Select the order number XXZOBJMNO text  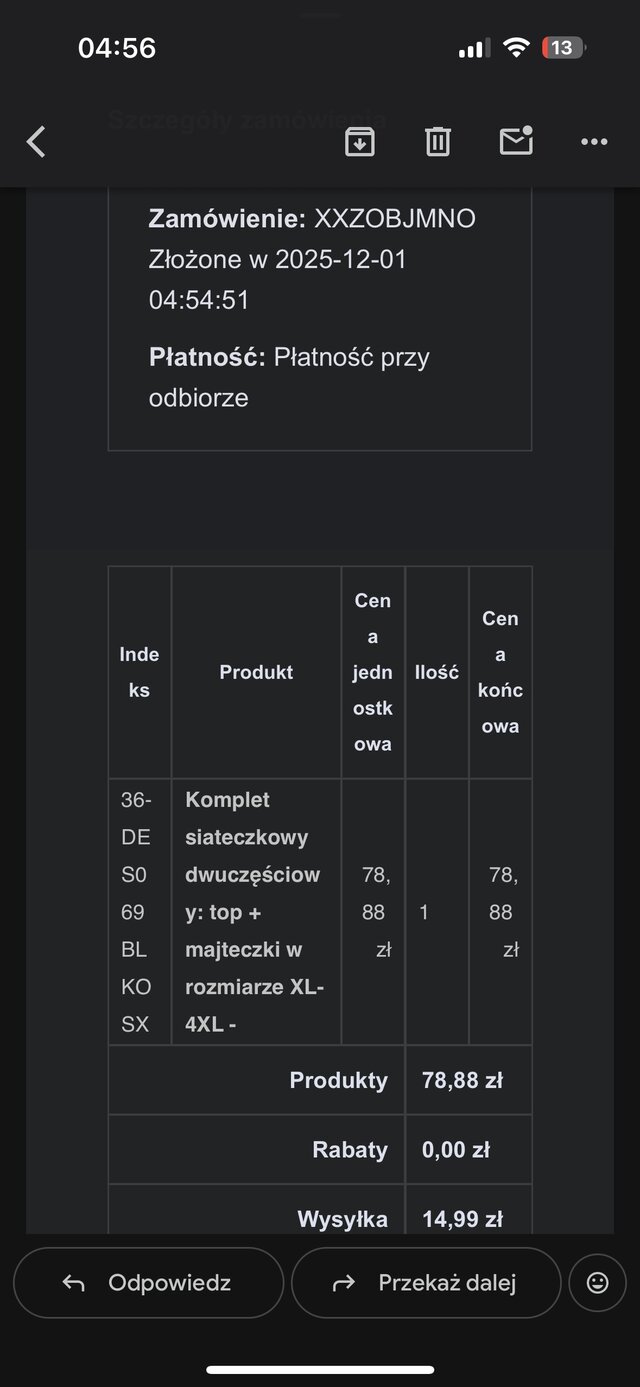pos(395,219)
